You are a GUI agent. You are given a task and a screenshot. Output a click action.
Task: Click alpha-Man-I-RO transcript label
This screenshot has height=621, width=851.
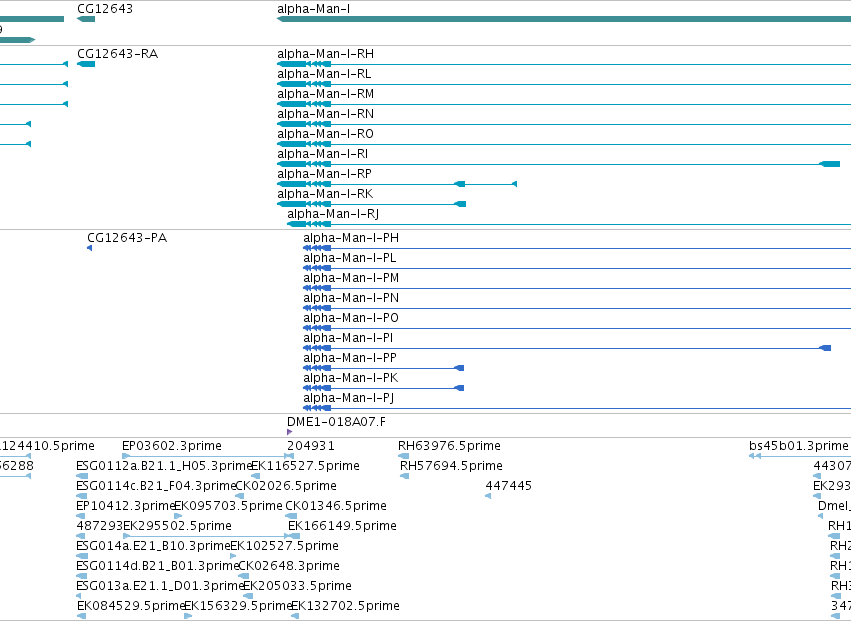click(x=325, y=134)
